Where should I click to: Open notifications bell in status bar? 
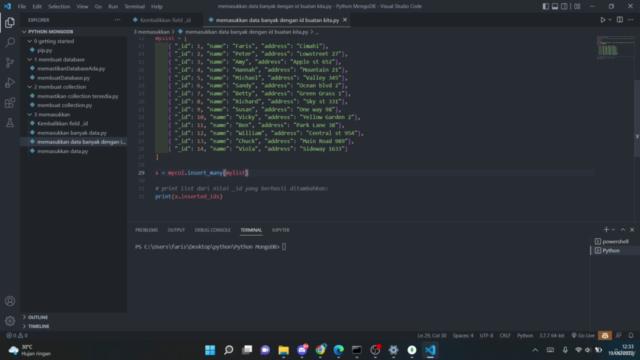[631, 336]
